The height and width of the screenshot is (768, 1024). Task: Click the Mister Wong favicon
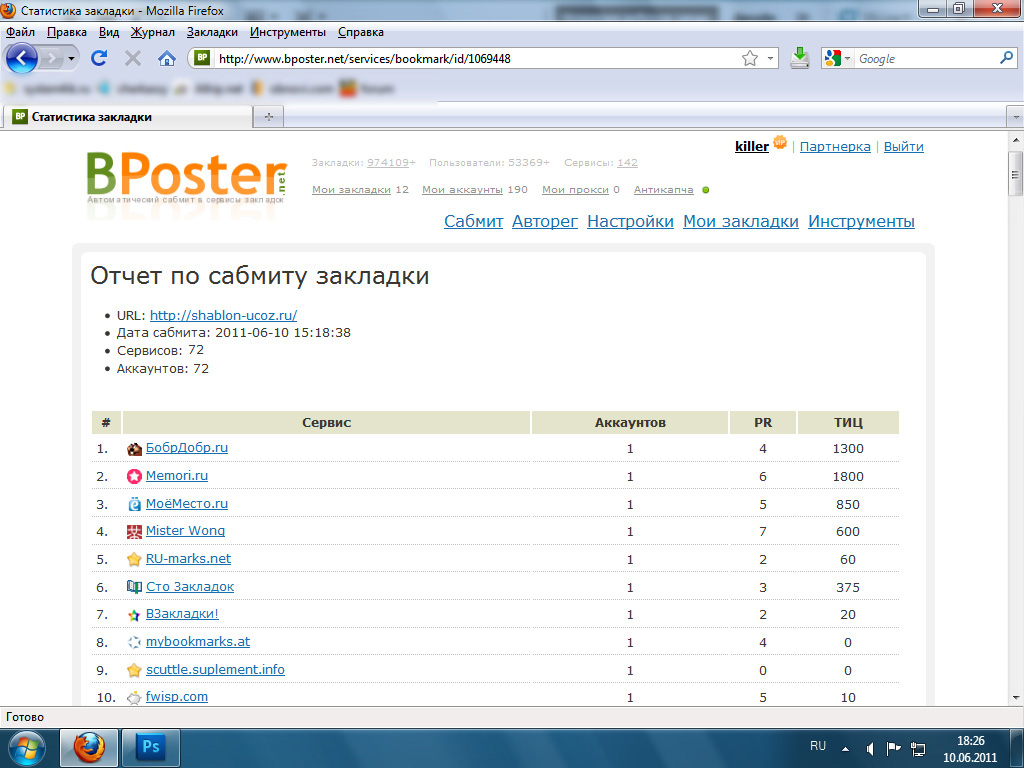(x=134, y=532)
